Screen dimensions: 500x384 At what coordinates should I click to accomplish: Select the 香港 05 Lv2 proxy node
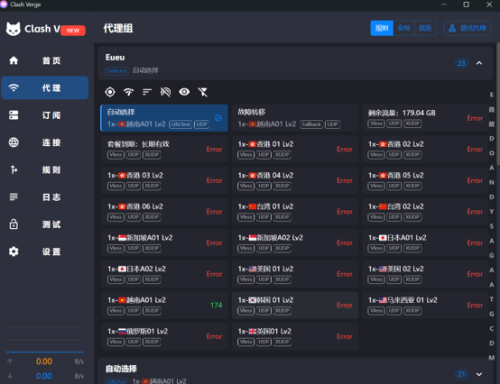[x=425, y=180]
